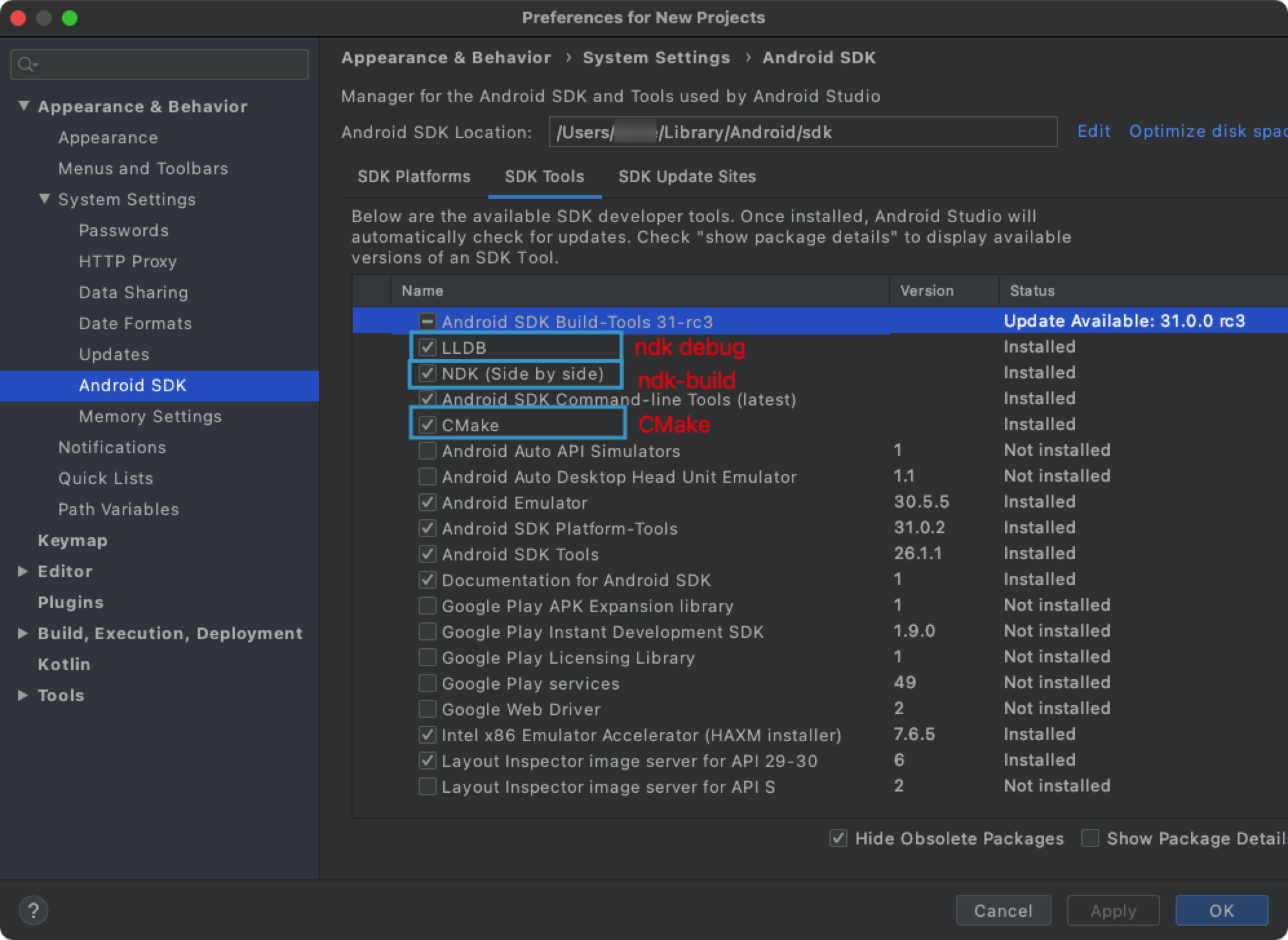Uncheck the LLDB checkbox
1288x940 pixels.
(x=427, y=347)
